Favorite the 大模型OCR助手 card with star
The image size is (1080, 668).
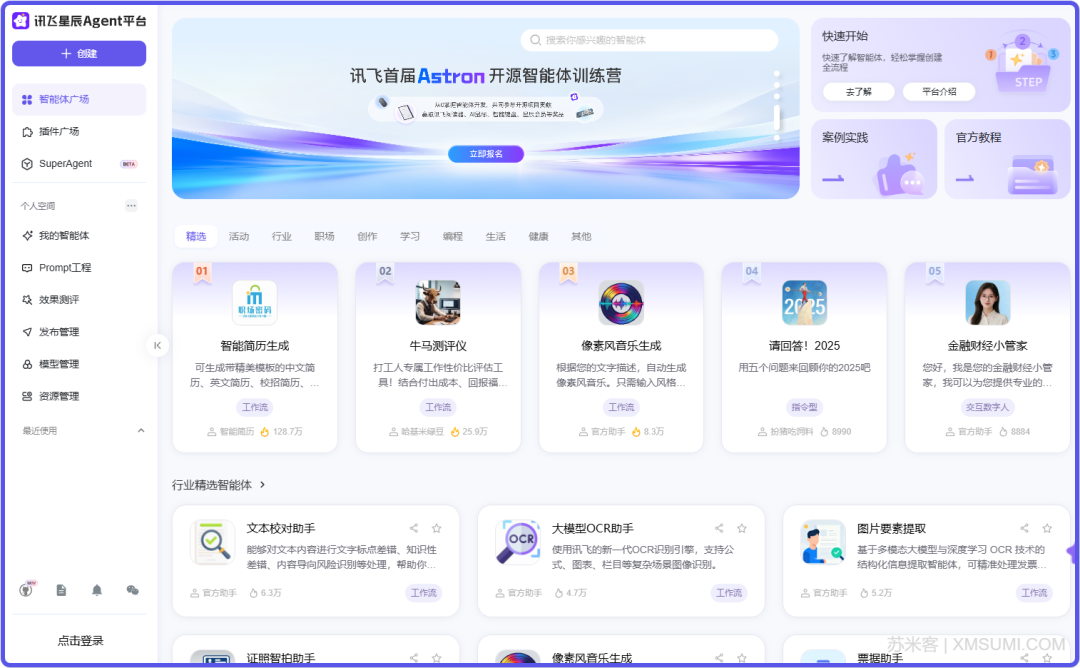point(742,528)
